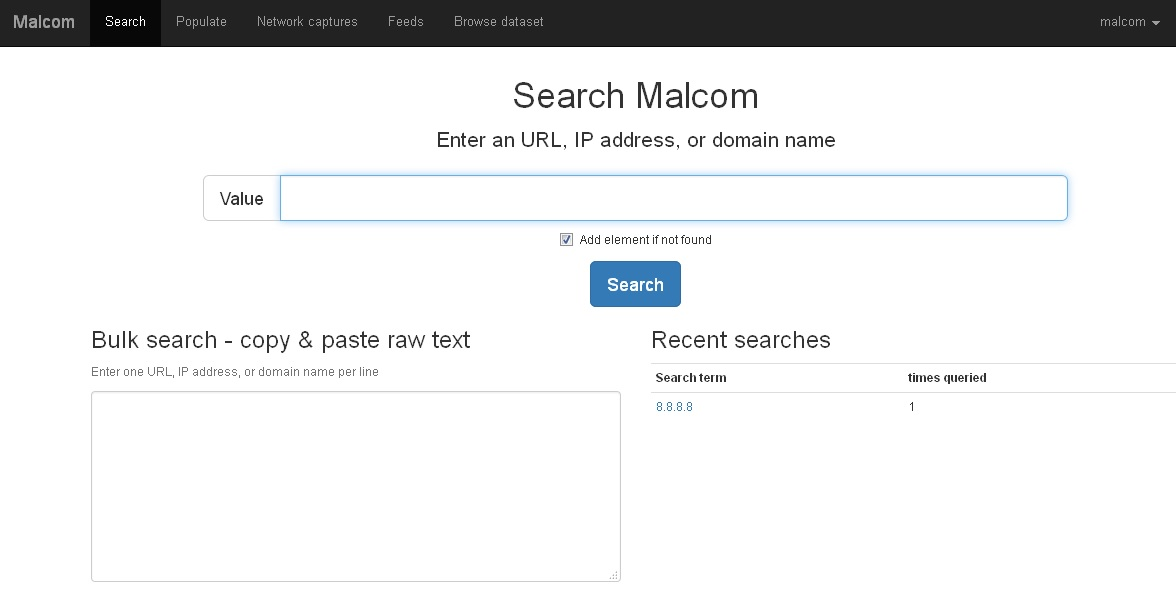Click the caret arrow beside malcom username
This screenshot has width=1176, height=589.
pos(1156,23)
